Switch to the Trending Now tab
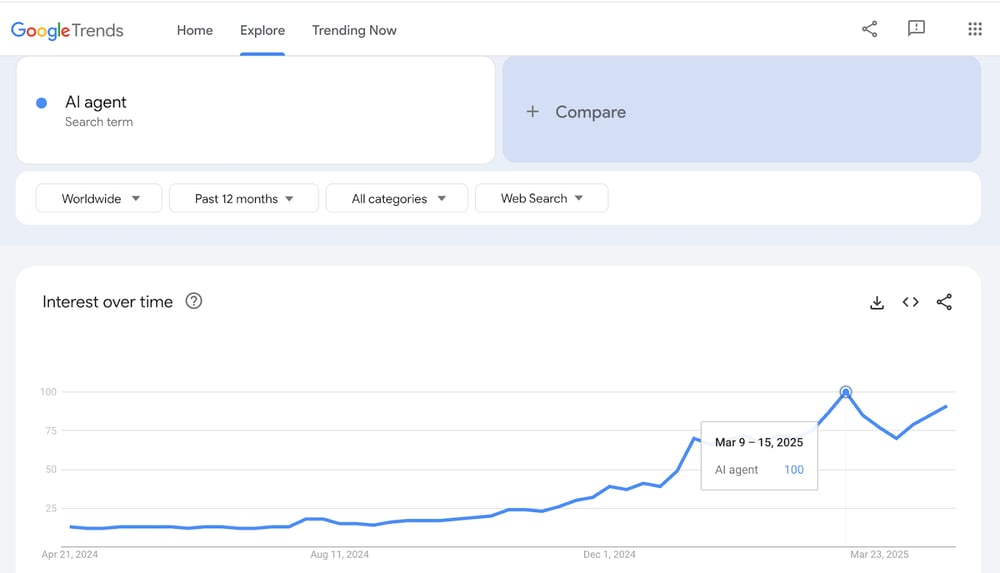1000x573 pixels. (x=354, y=30)
